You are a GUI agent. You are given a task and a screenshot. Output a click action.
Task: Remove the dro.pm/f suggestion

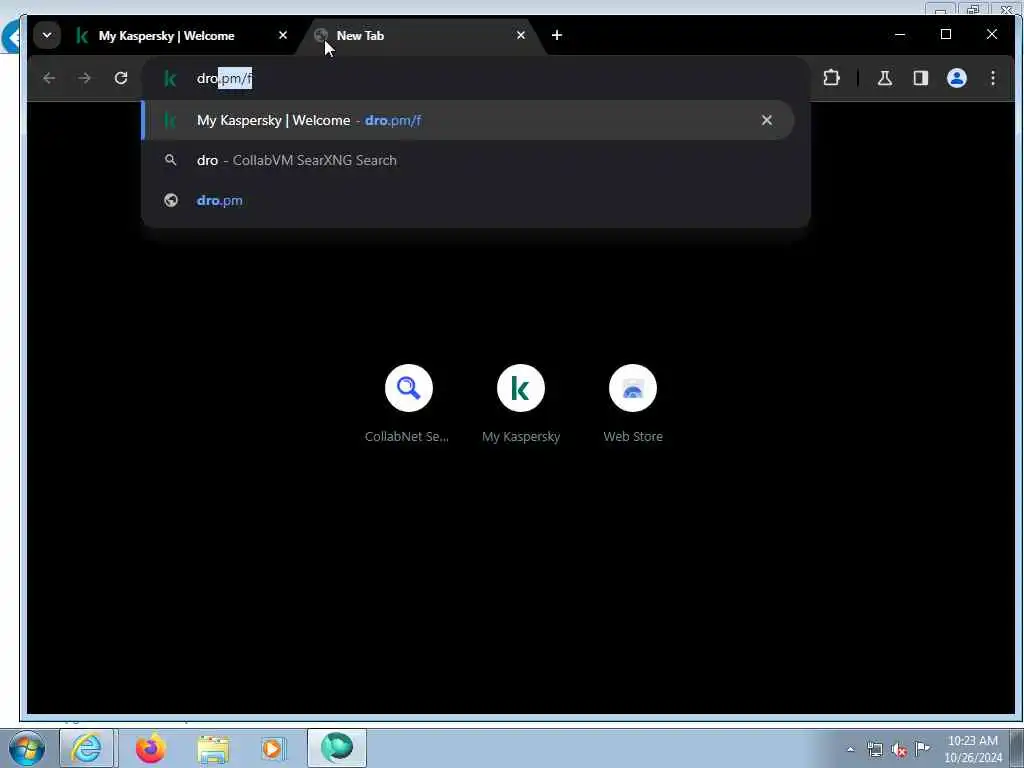point(767,120)
